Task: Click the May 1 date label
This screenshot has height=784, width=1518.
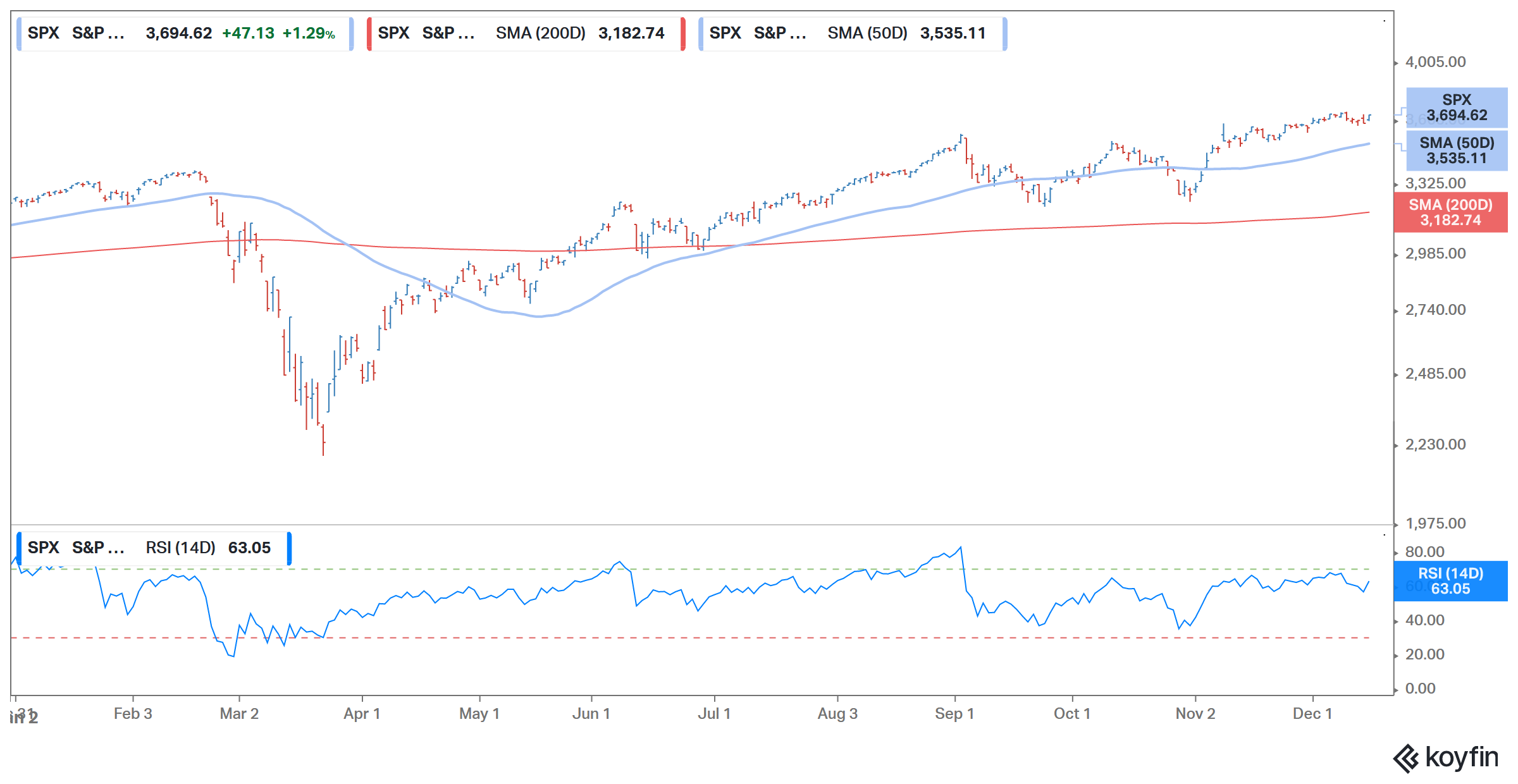Action: tap(479, 714)
